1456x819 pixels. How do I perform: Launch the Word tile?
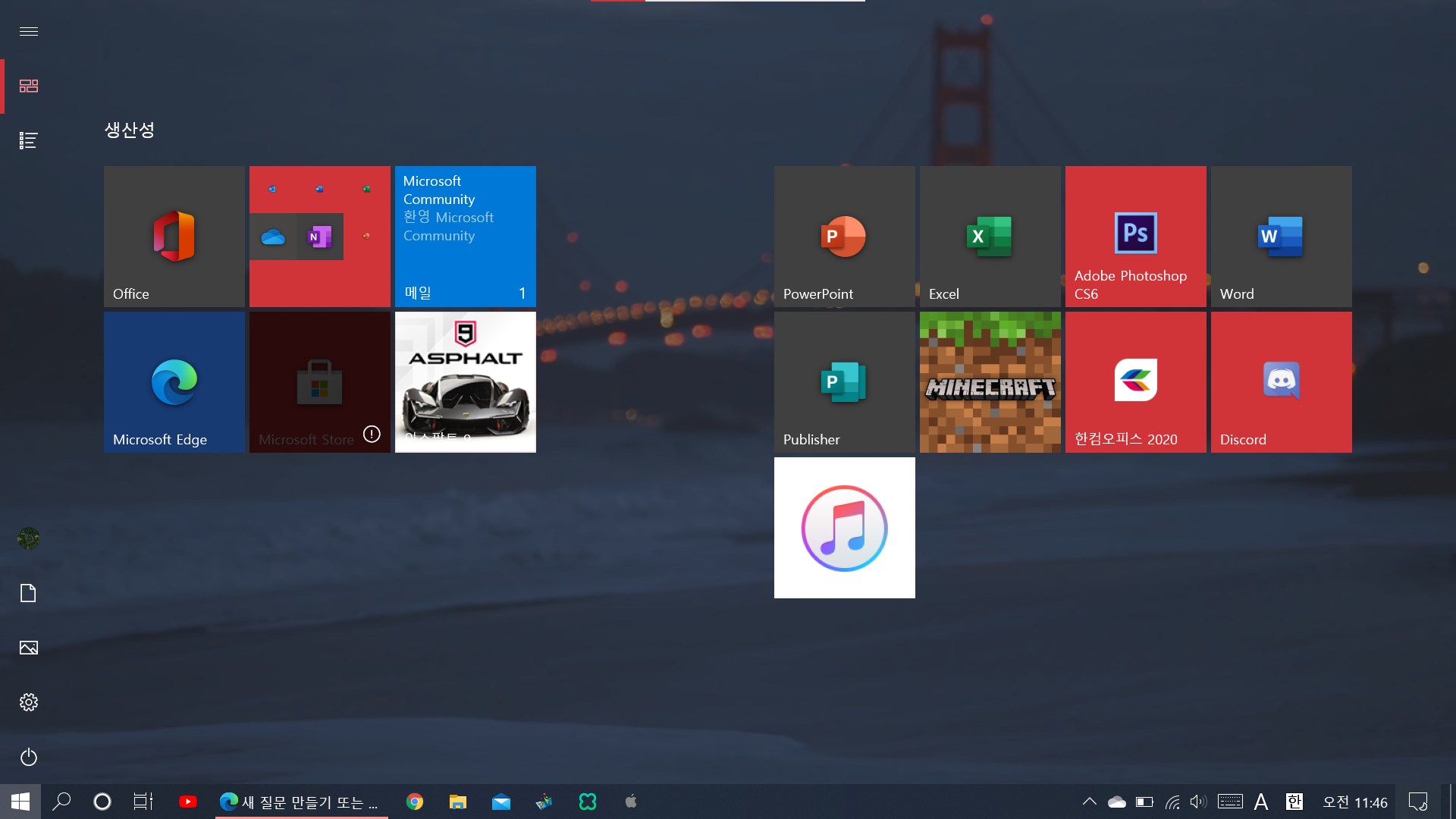coord(1282,237)
